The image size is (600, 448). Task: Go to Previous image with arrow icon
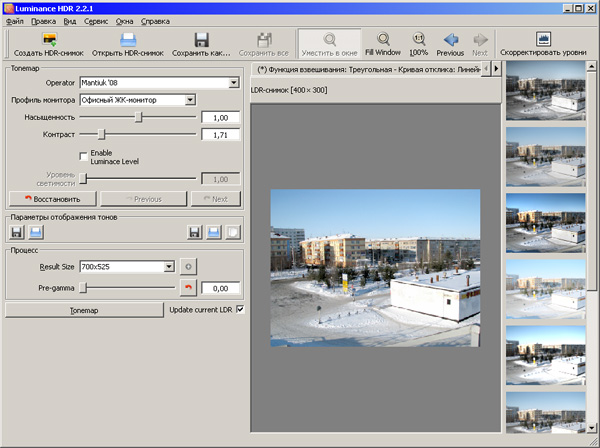[x=450, y=39]
